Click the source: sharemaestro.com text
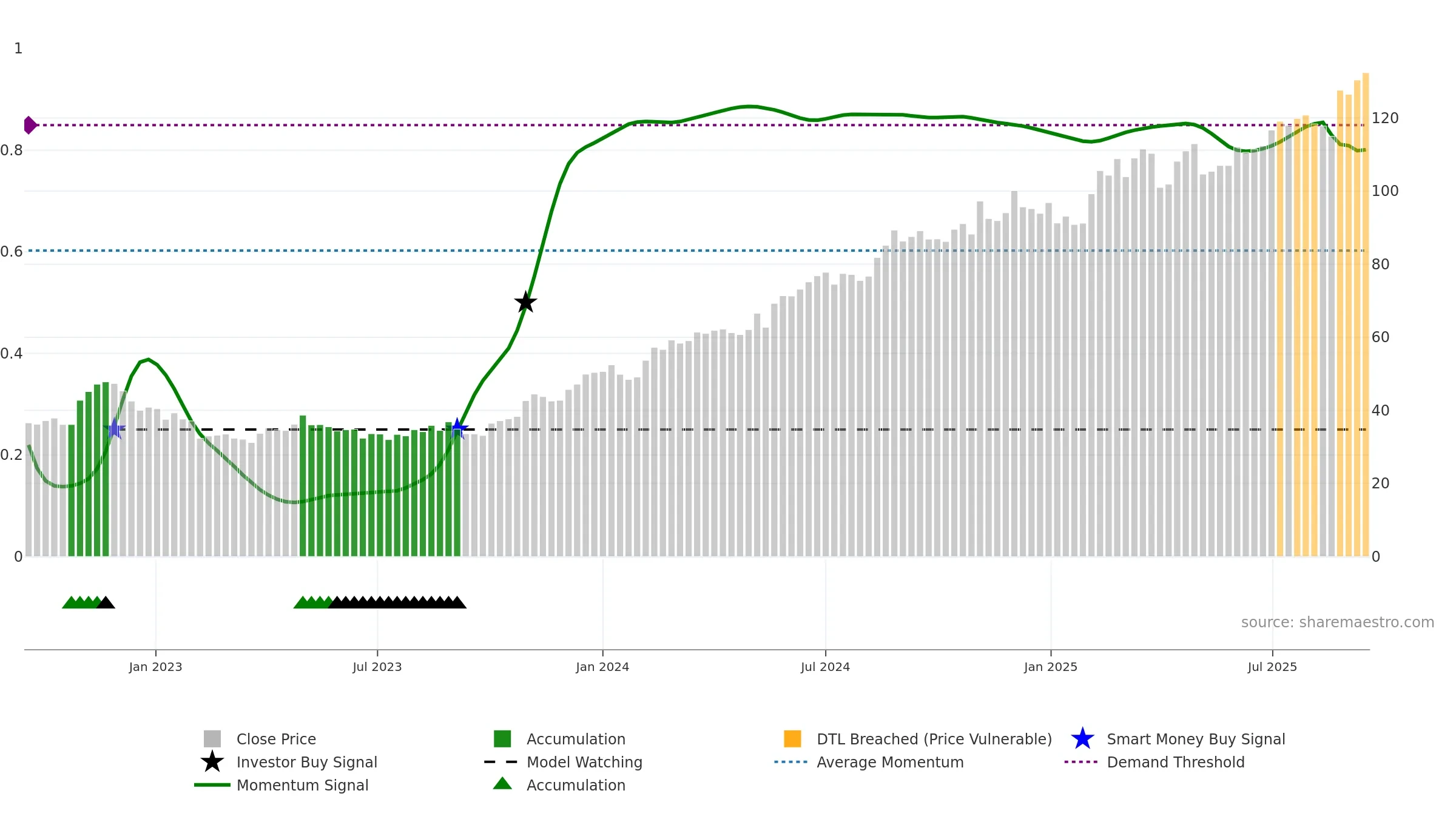This screenshot has height=819, width=1456. (x=1338, y=622)
